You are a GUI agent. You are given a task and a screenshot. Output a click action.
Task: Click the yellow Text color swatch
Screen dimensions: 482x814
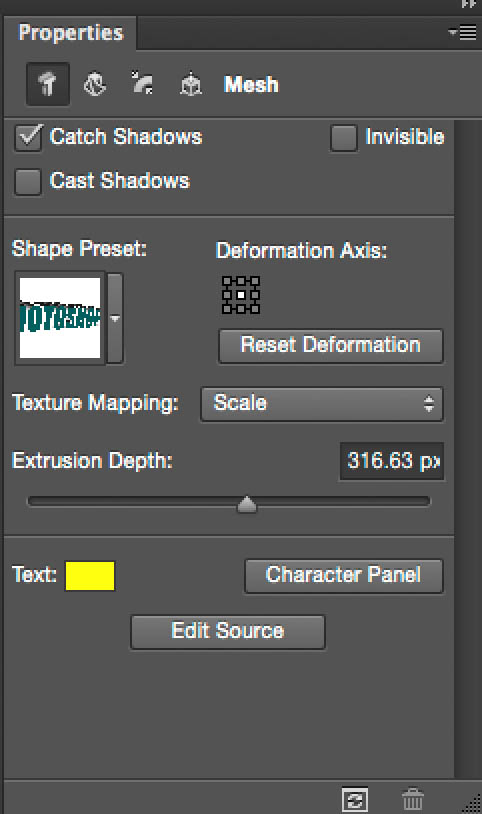(90, 576)
